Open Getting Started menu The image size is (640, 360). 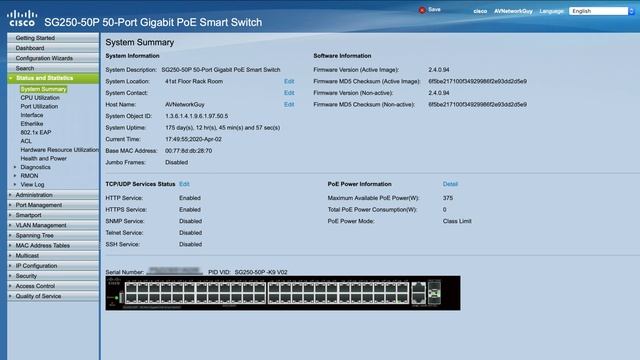[x=53, y=38]
